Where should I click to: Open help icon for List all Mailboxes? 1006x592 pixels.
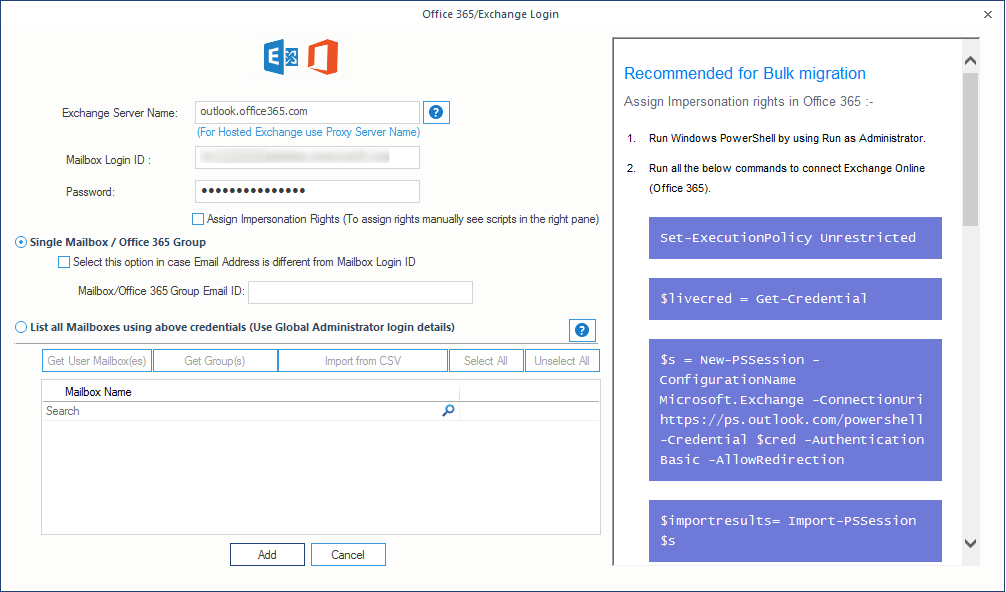[582, 330]
